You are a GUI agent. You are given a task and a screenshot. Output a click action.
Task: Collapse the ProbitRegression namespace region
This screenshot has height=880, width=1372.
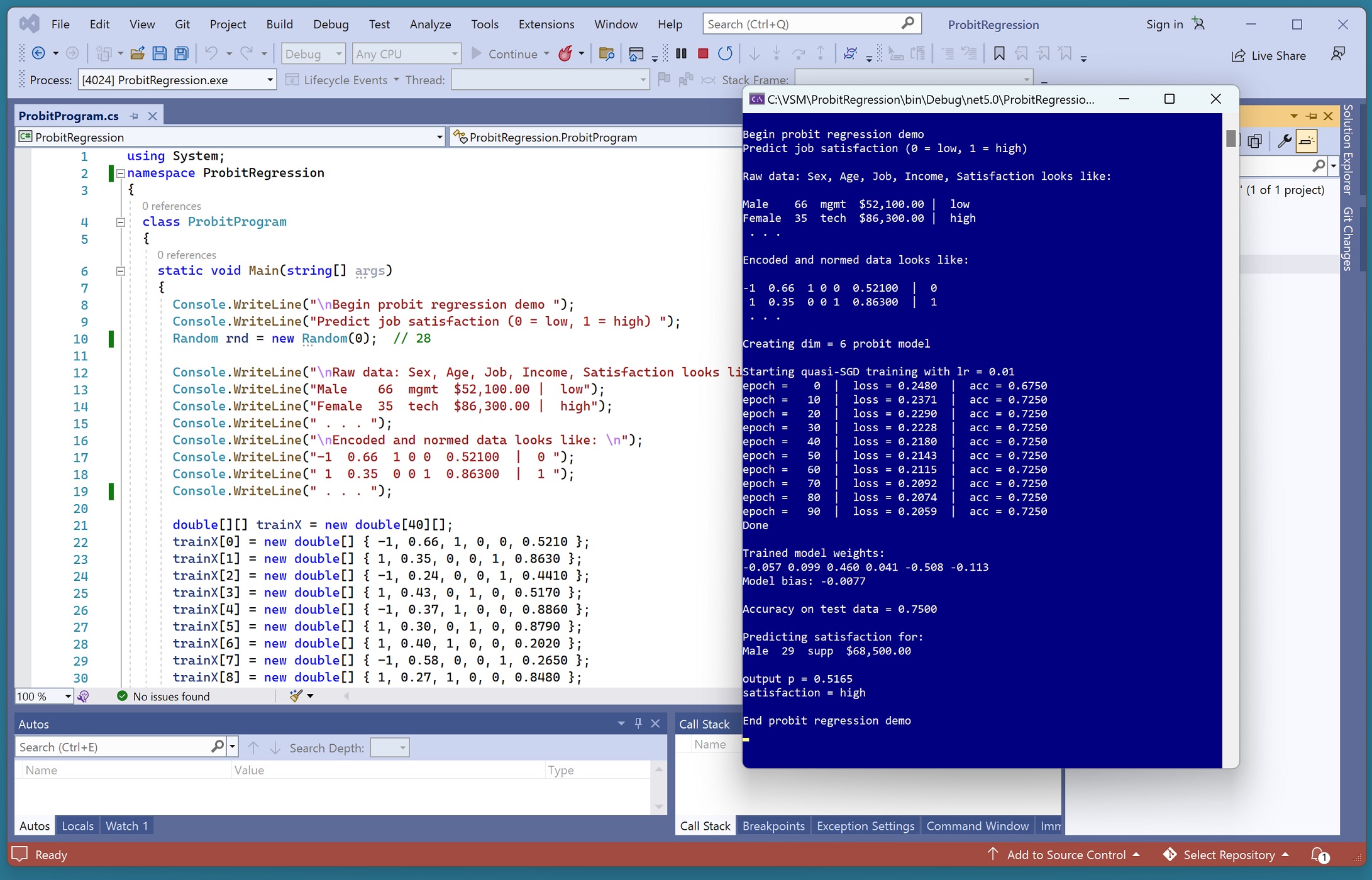coord(120,173)
